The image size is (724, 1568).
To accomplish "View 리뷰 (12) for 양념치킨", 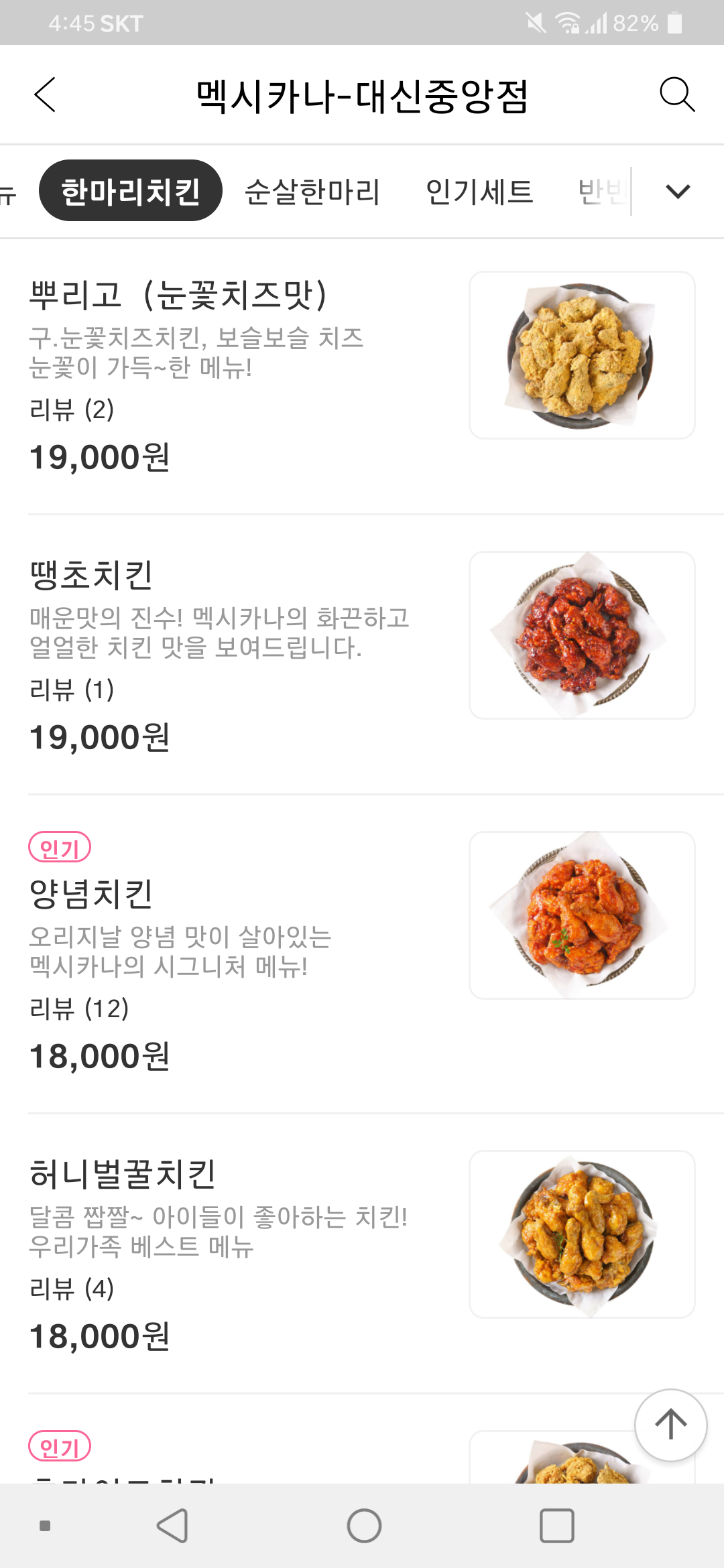I will point(79,1008).
